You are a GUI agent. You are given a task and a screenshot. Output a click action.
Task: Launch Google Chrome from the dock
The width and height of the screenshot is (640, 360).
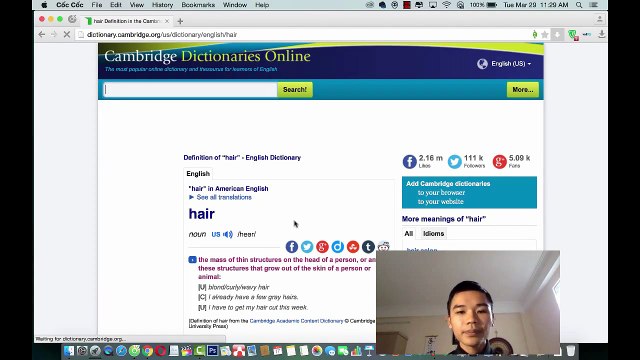click(147, 350)
